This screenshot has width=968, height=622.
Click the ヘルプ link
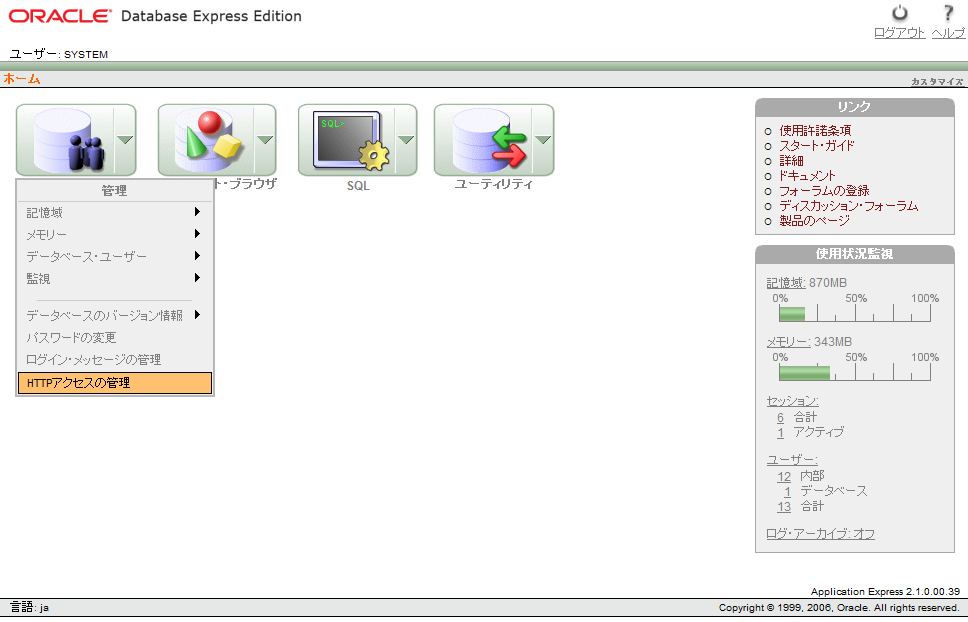948,33
